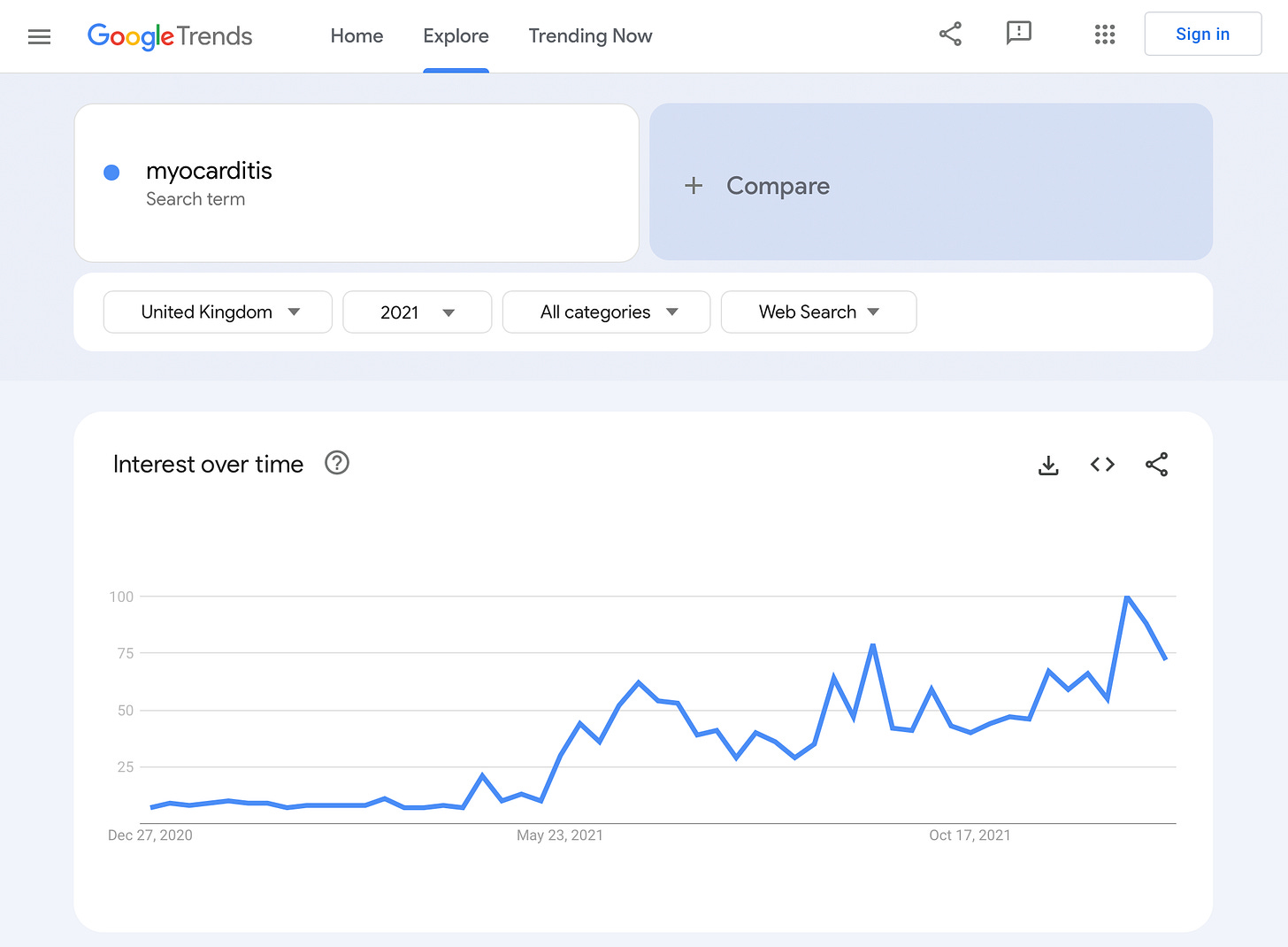Expand the All categories dropdown
This screenshot has height=947, width=1288.
pyautogui.click(x=607, y=312)
